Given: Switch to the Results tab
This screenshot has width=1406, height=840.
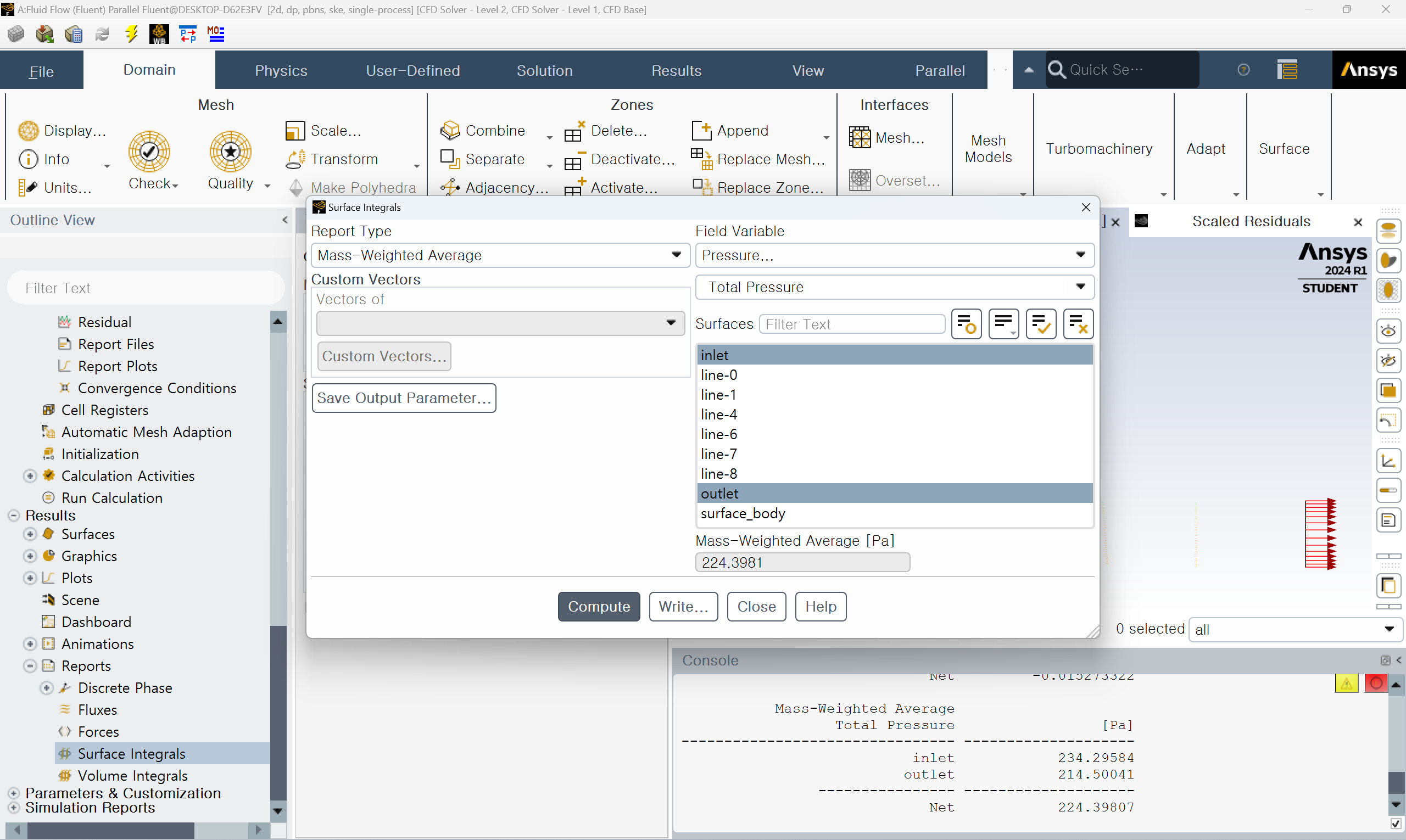Looking at the screenshot, I should pyautogui.click(x=676, y=71).
